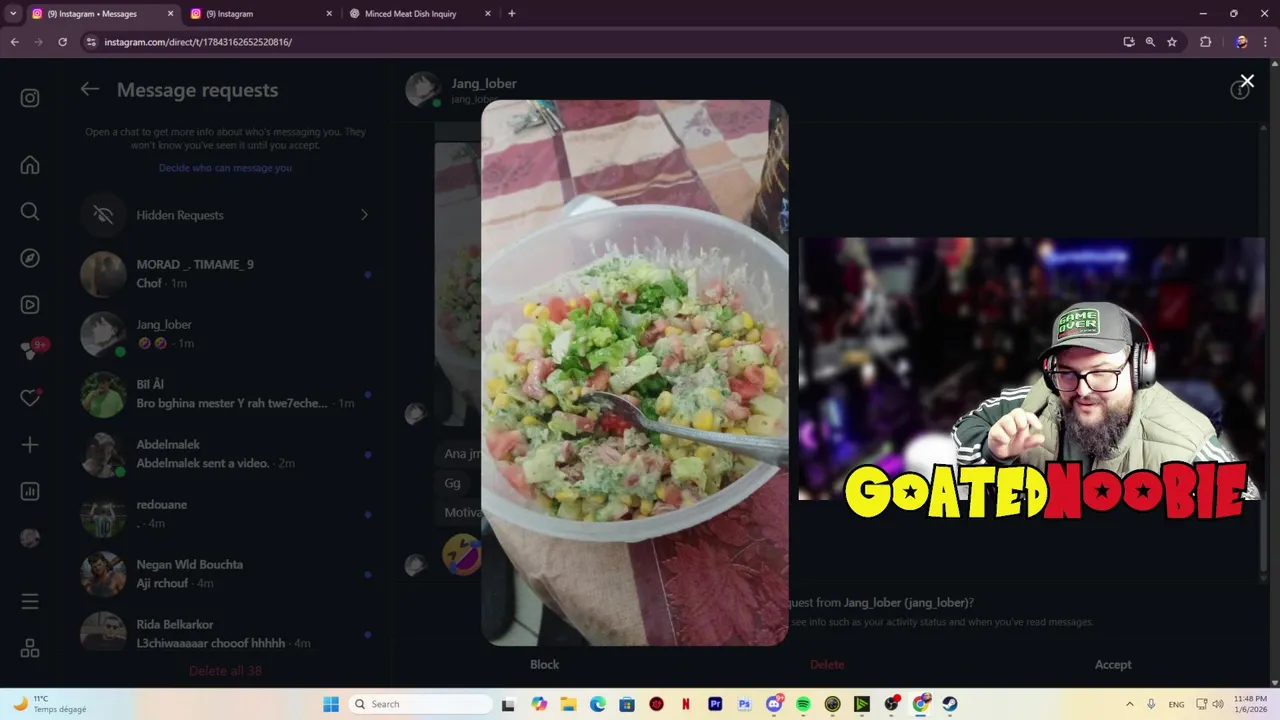Click browser back arrow

pos(14,42)
